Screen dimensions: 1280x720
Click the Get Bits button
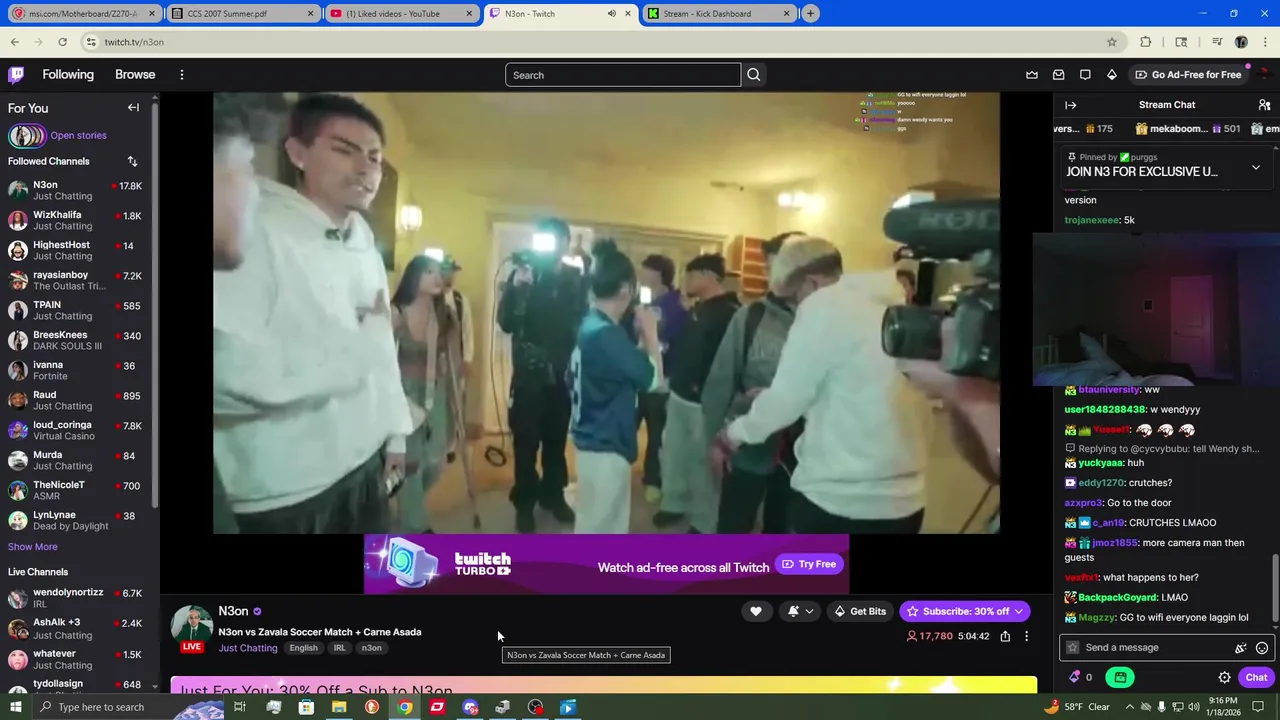(860, 611)
